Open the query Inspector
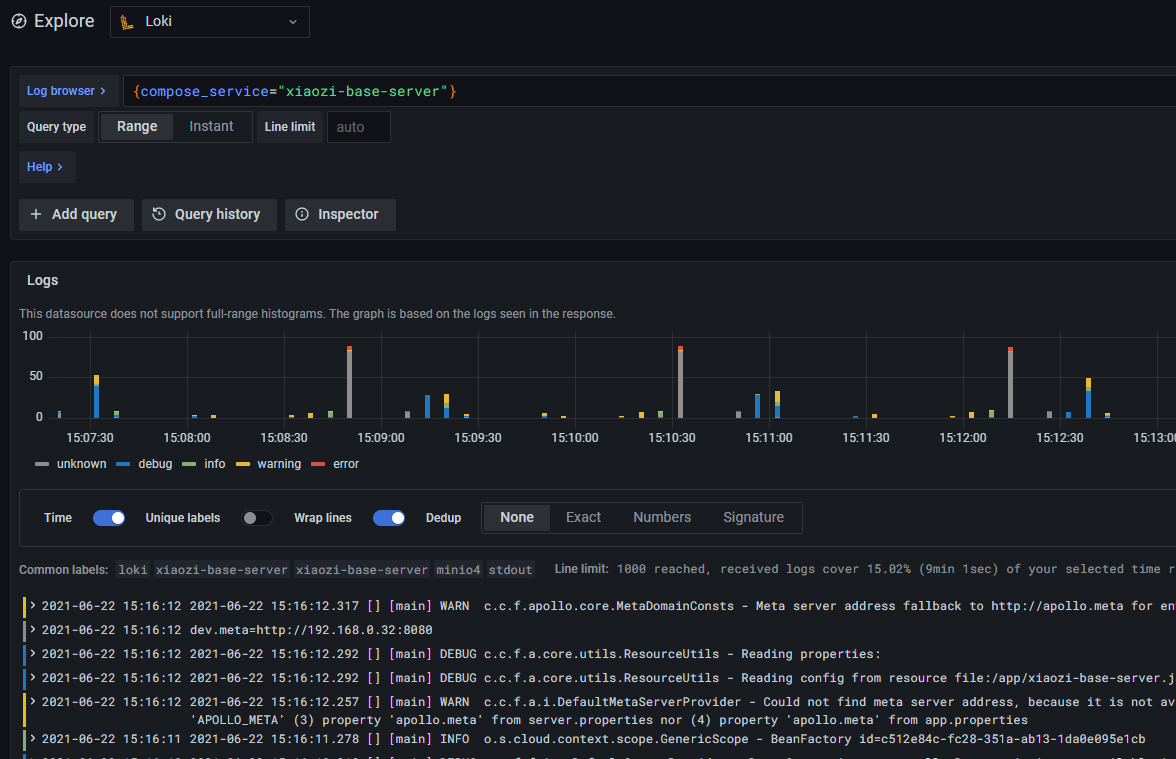This screenshot has width=1176, height=759. point(340,214)
